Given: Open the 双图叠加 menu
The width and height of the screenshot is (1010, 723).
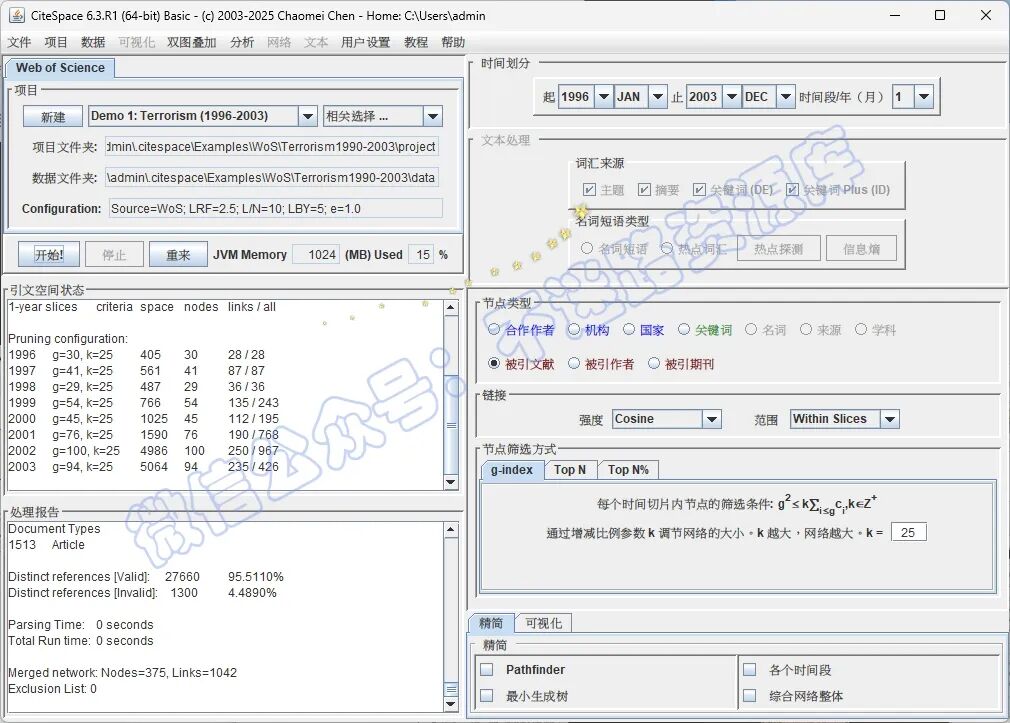Looking at the screenshot, I should click(x=191, y=42).
